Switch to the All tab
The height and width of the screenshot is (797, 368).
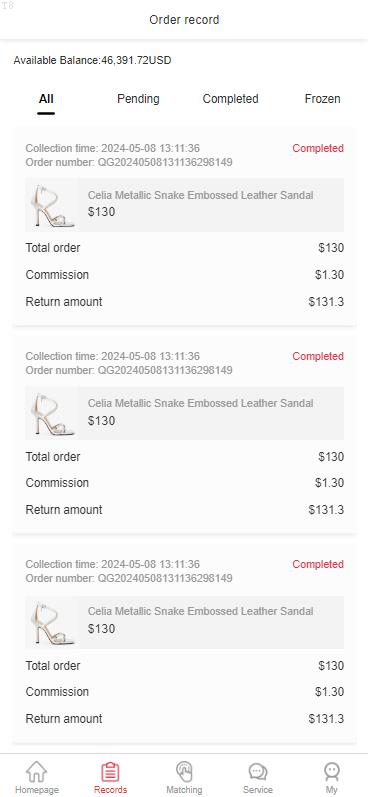click(46, 99)
